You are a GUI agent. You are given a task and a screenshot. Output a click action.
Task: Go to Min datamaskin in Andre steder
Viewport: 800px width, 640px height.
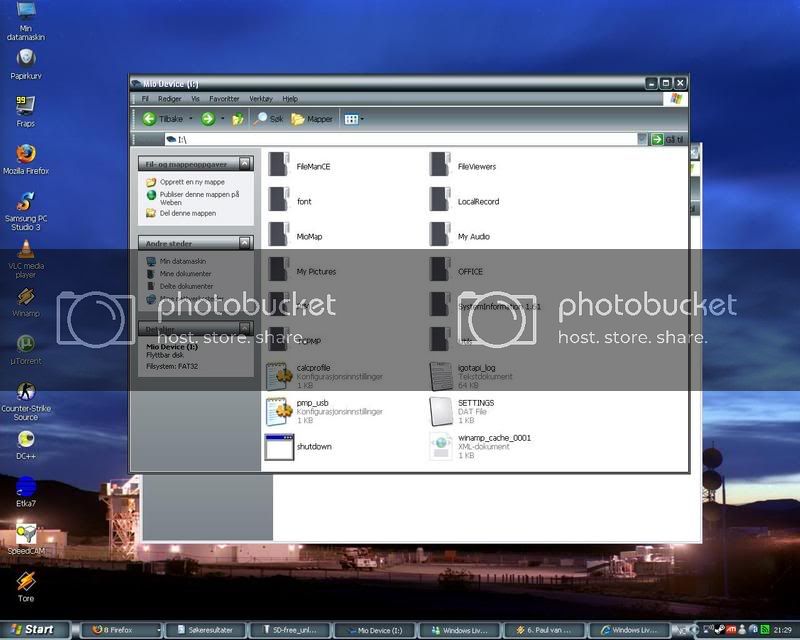point(177,261)
